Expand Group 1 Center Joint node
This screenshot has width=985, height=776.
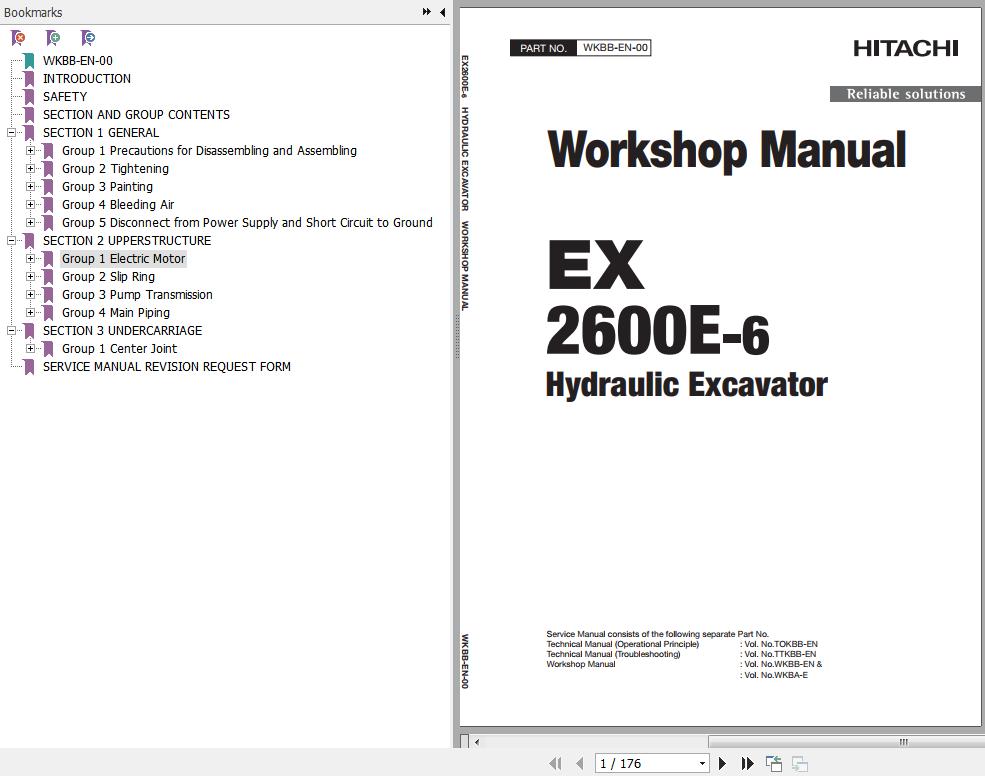coord(30,349)
